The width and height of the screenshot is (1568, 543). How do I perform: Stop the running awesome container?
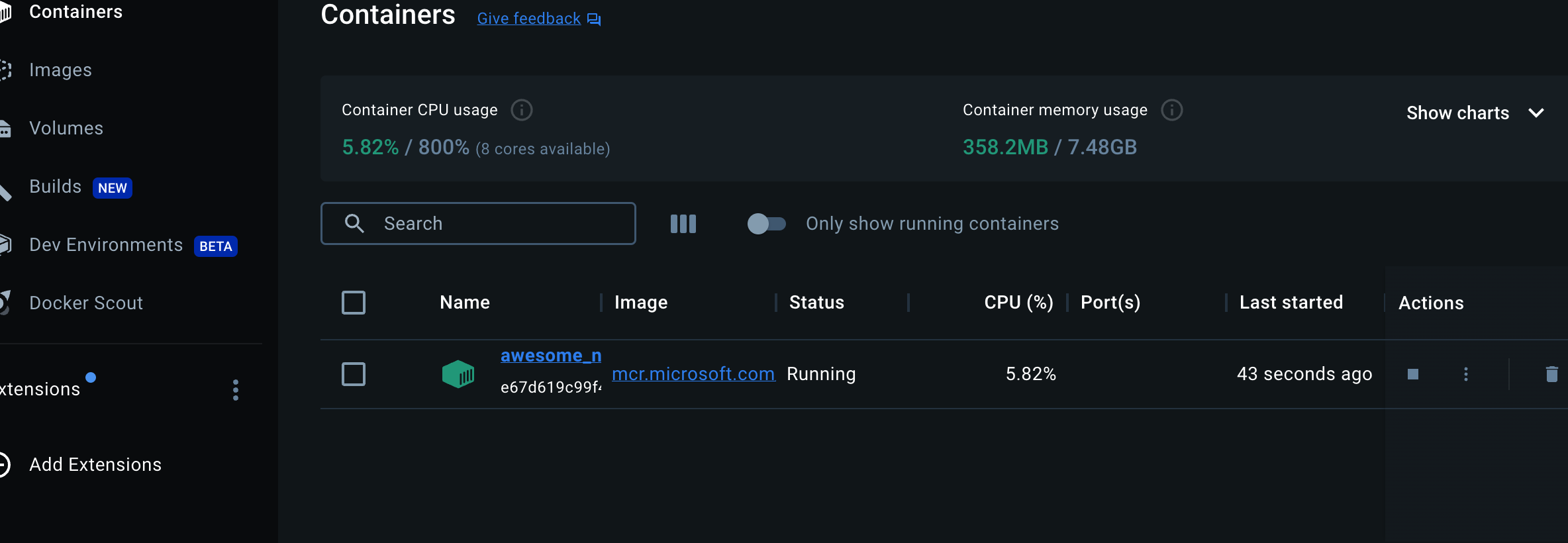[1412, 374]
